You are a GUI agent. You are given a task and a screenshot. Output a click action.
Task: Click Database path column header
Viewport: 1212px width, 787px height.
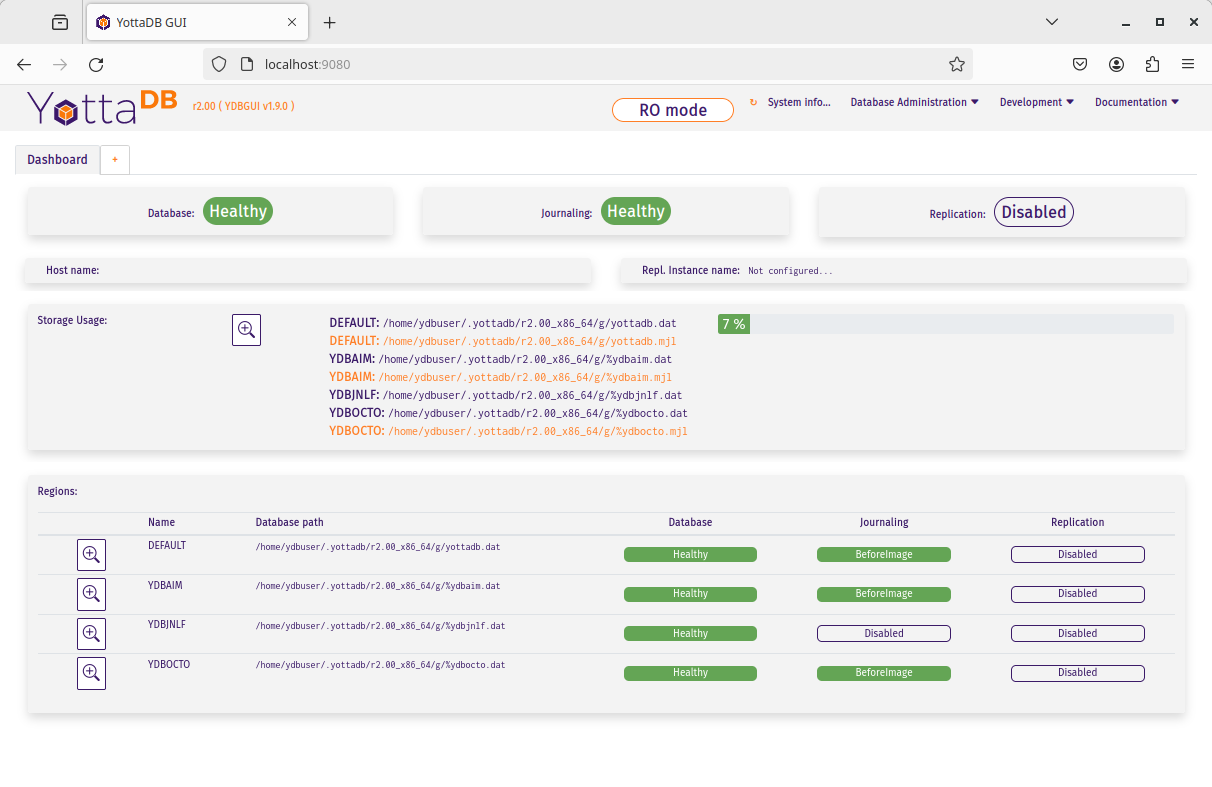pos(290,523)
